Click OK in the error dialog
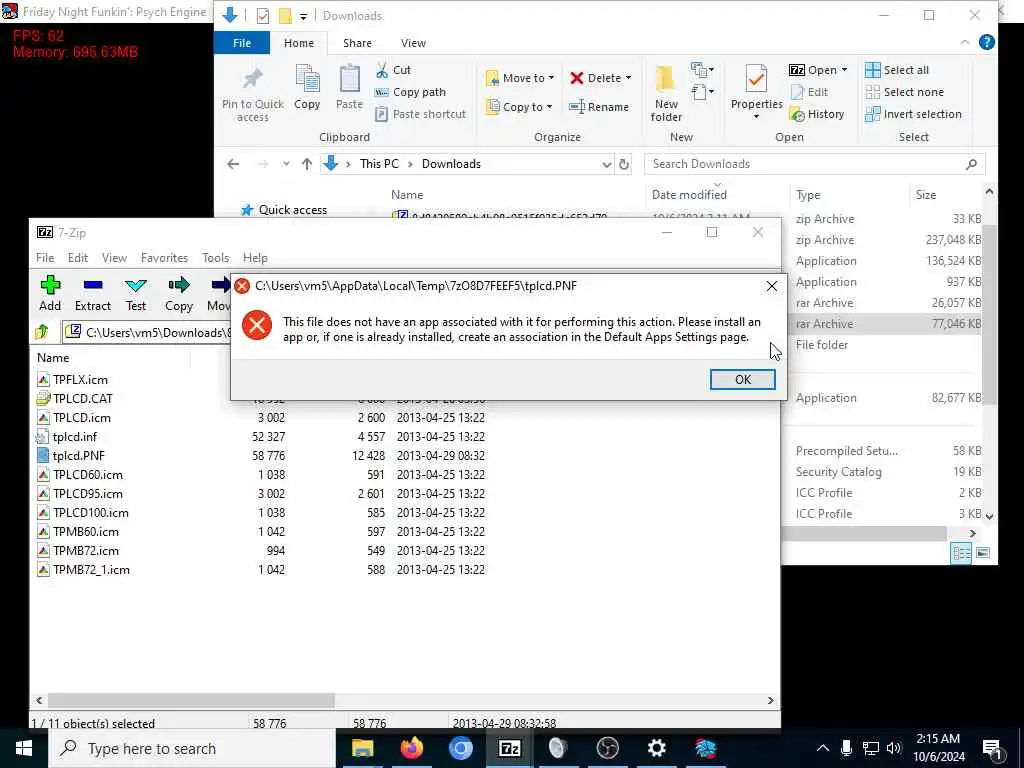 [743, 379]
